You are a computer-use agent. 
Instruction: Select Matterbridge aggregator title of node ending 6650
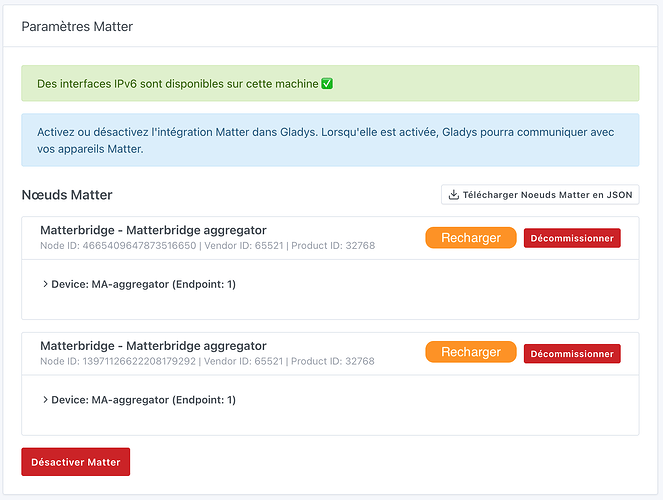[x=153, y=230]
